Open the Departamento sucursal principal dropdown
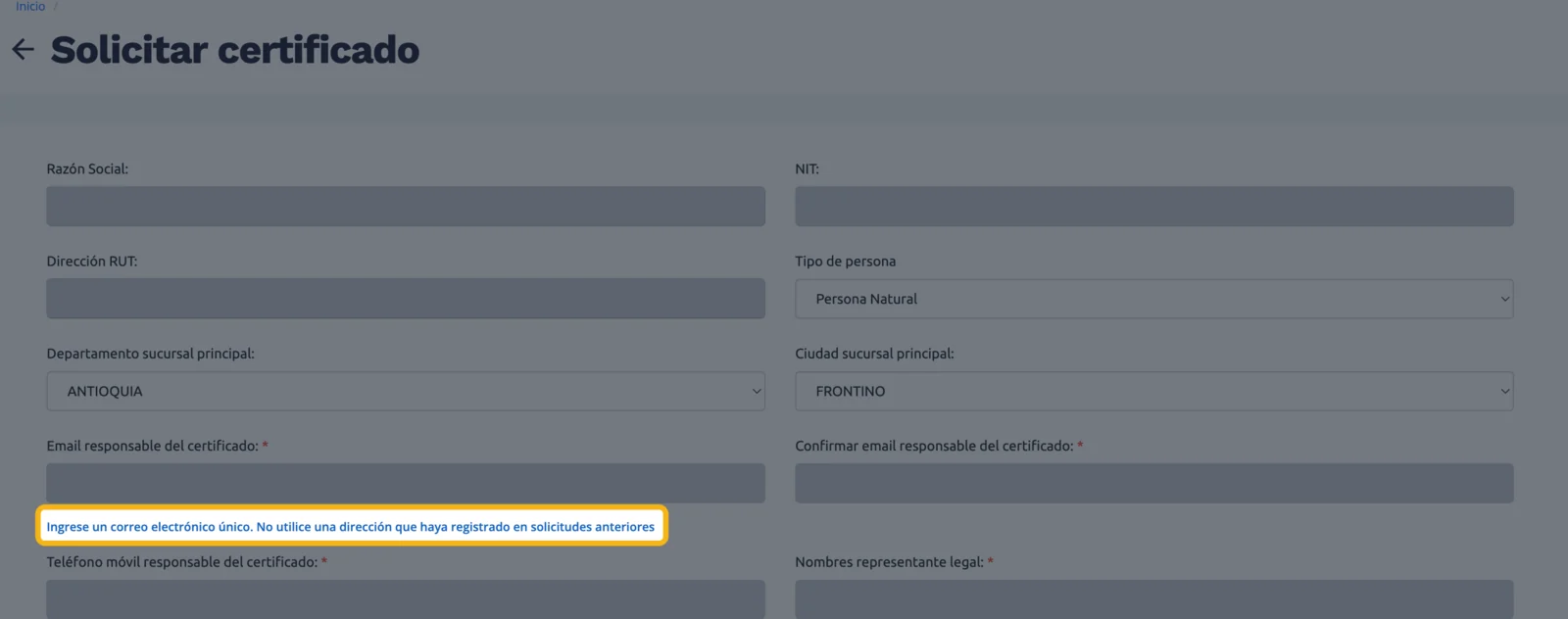1568x619 pixels. [x=406, y=391]
